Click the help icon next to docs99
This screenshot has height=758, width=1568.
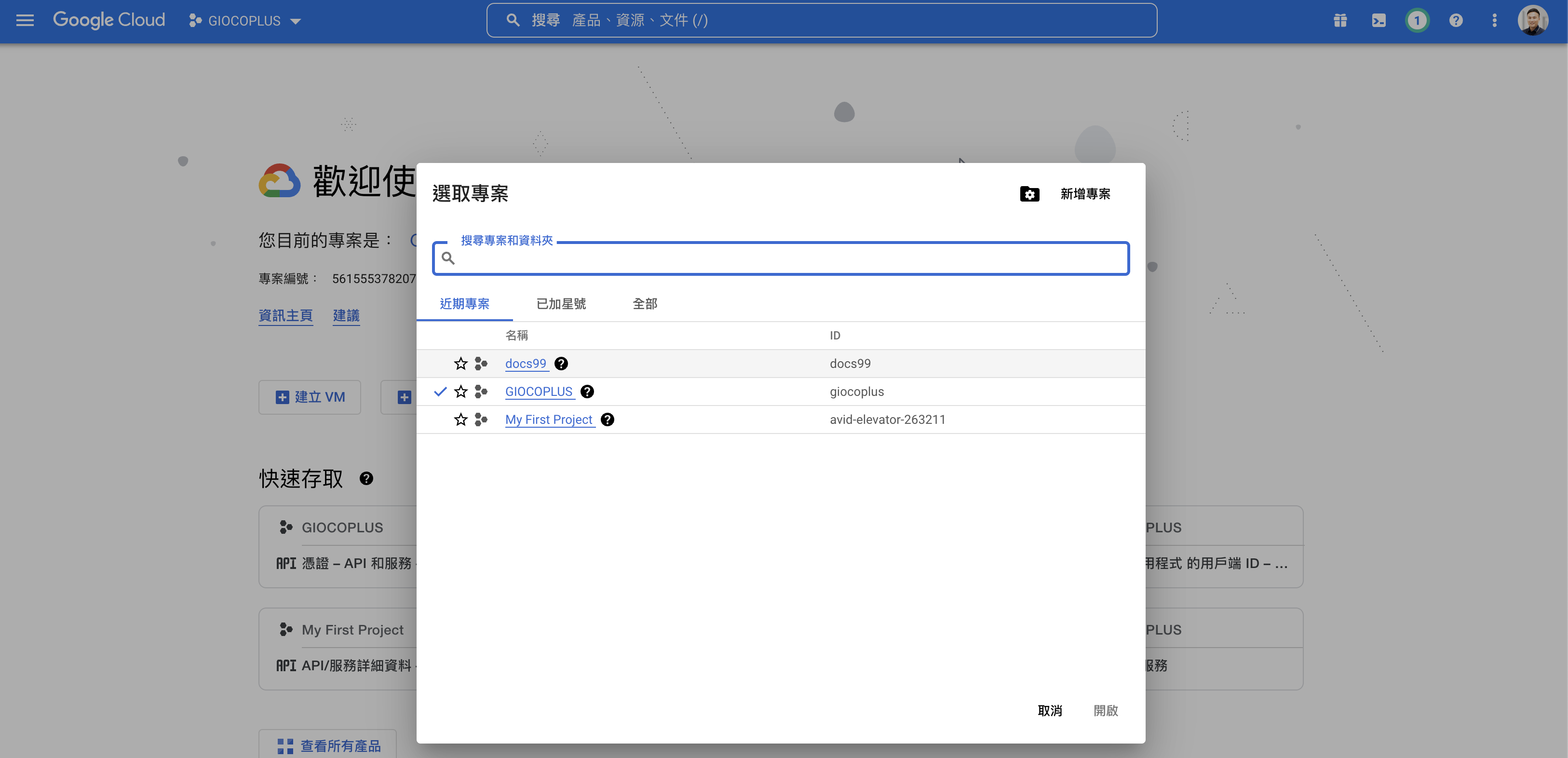tap(561, 364)
